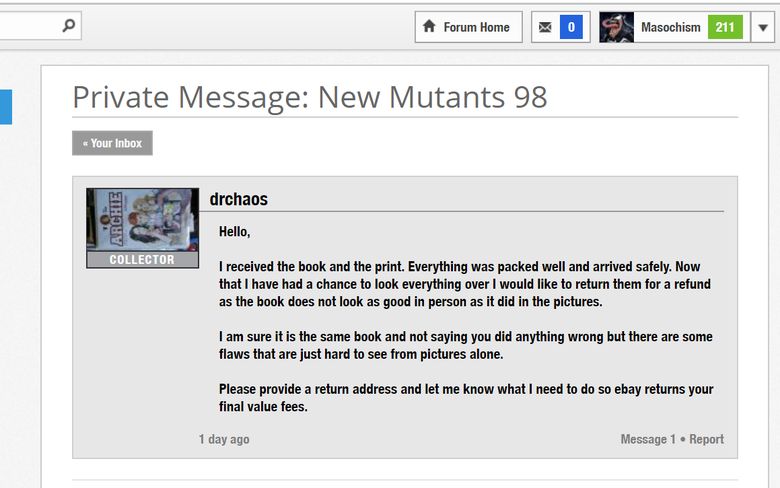Click in the search input field

coord(30,25)
